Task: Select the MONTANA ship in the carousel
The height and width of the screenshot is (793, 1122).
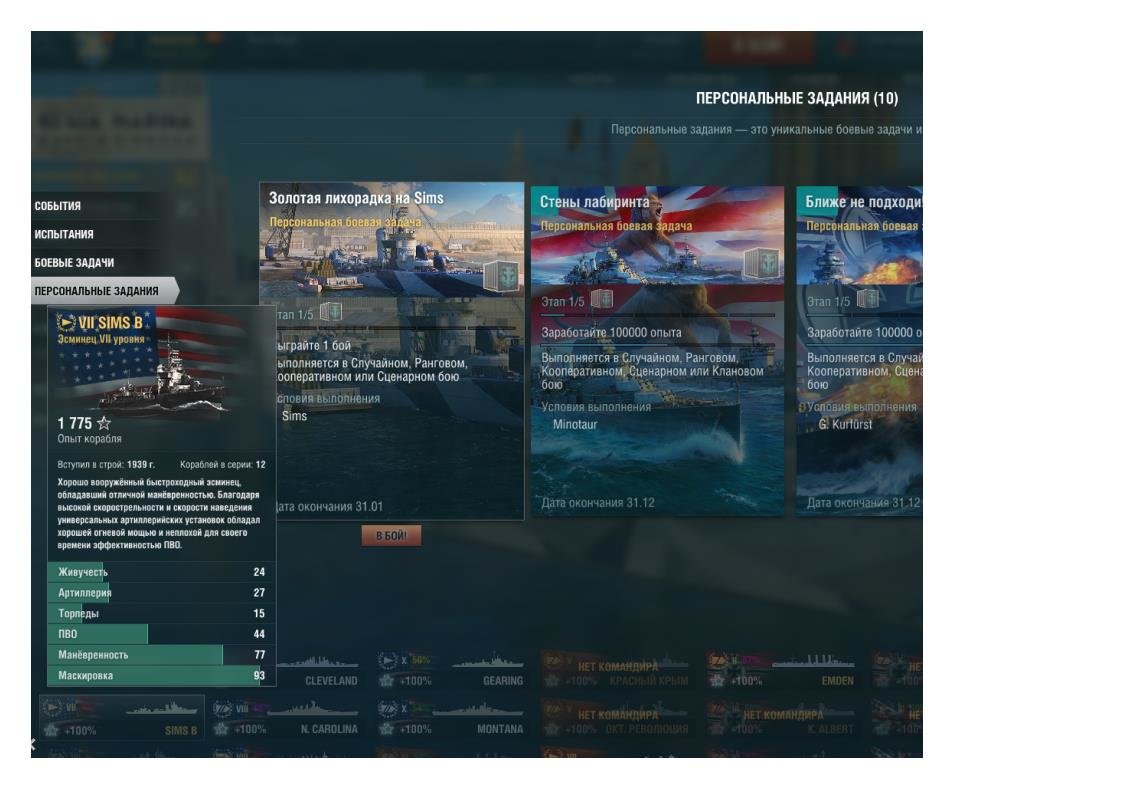Action: click(x=452, y=719)
